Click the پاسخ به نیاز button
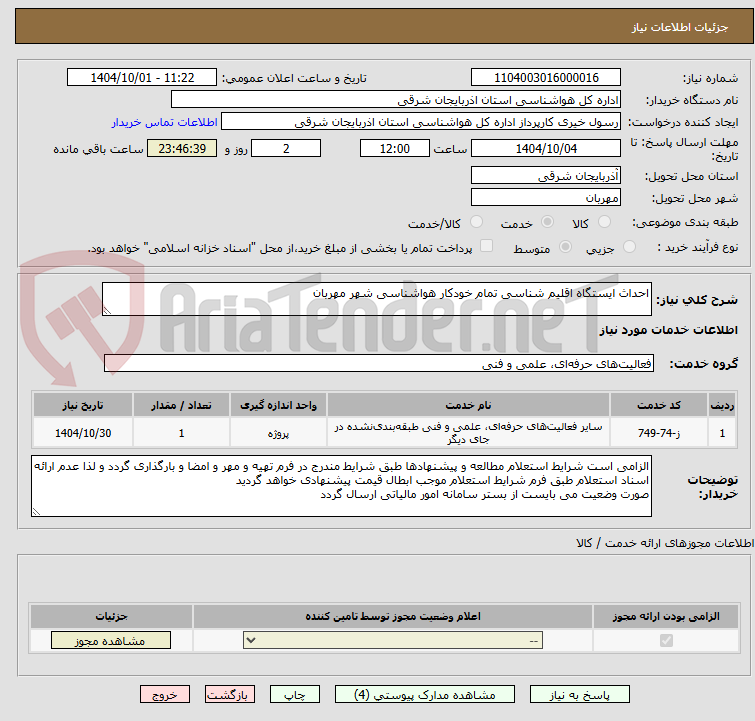The image size is (755, 721). [x=579, y=695]
